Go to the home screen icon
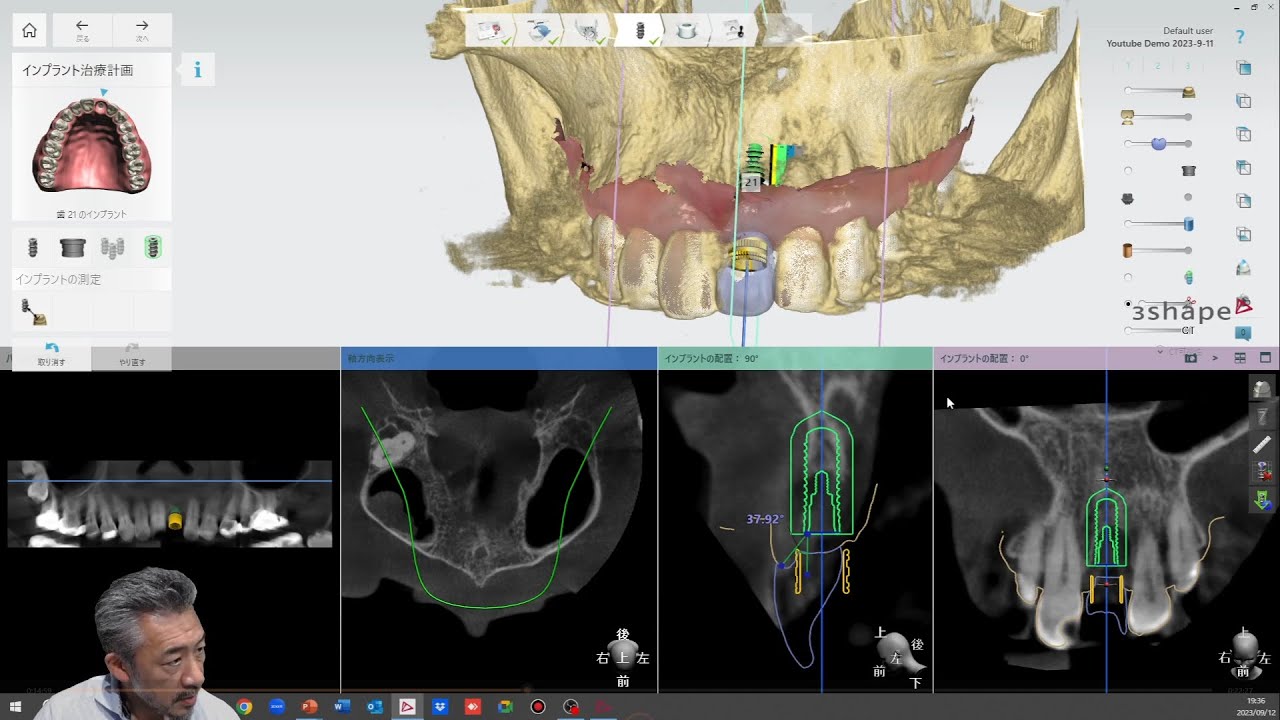The image size is (1280, 720). coord(29,30)
